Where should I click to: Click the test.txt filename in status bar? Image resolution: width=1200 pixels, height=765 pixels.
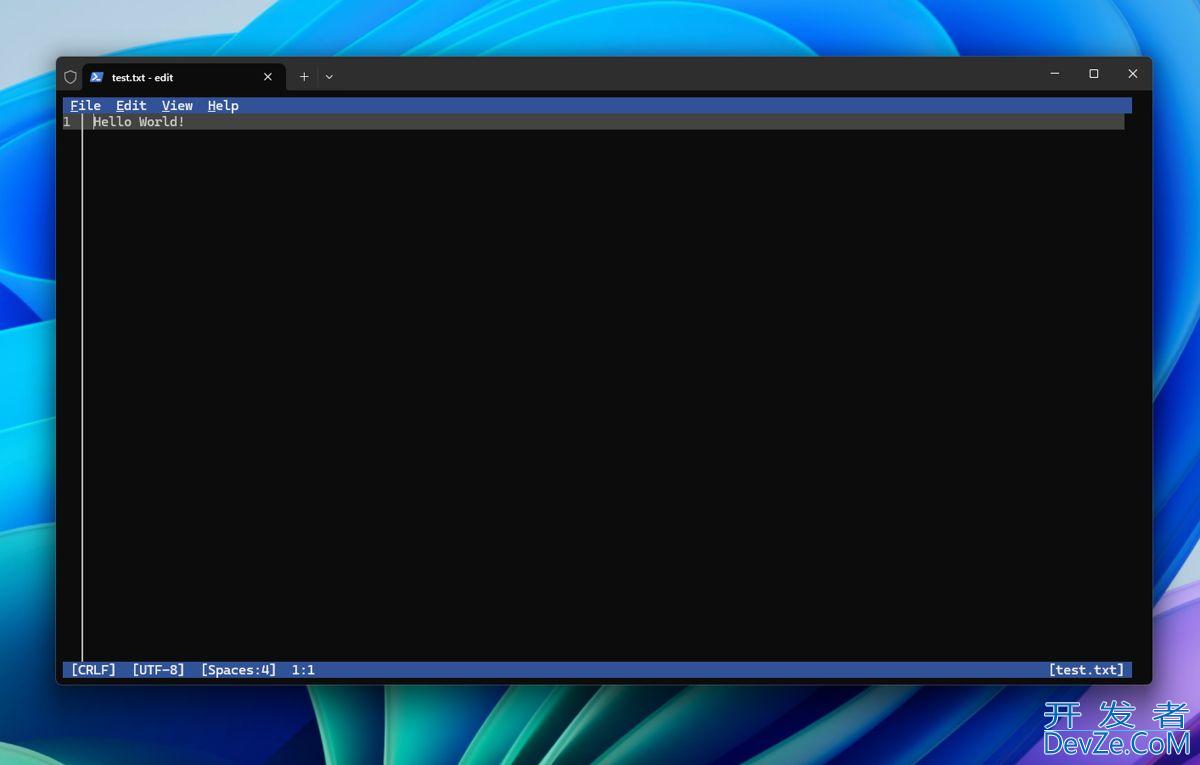[1086, 670]
